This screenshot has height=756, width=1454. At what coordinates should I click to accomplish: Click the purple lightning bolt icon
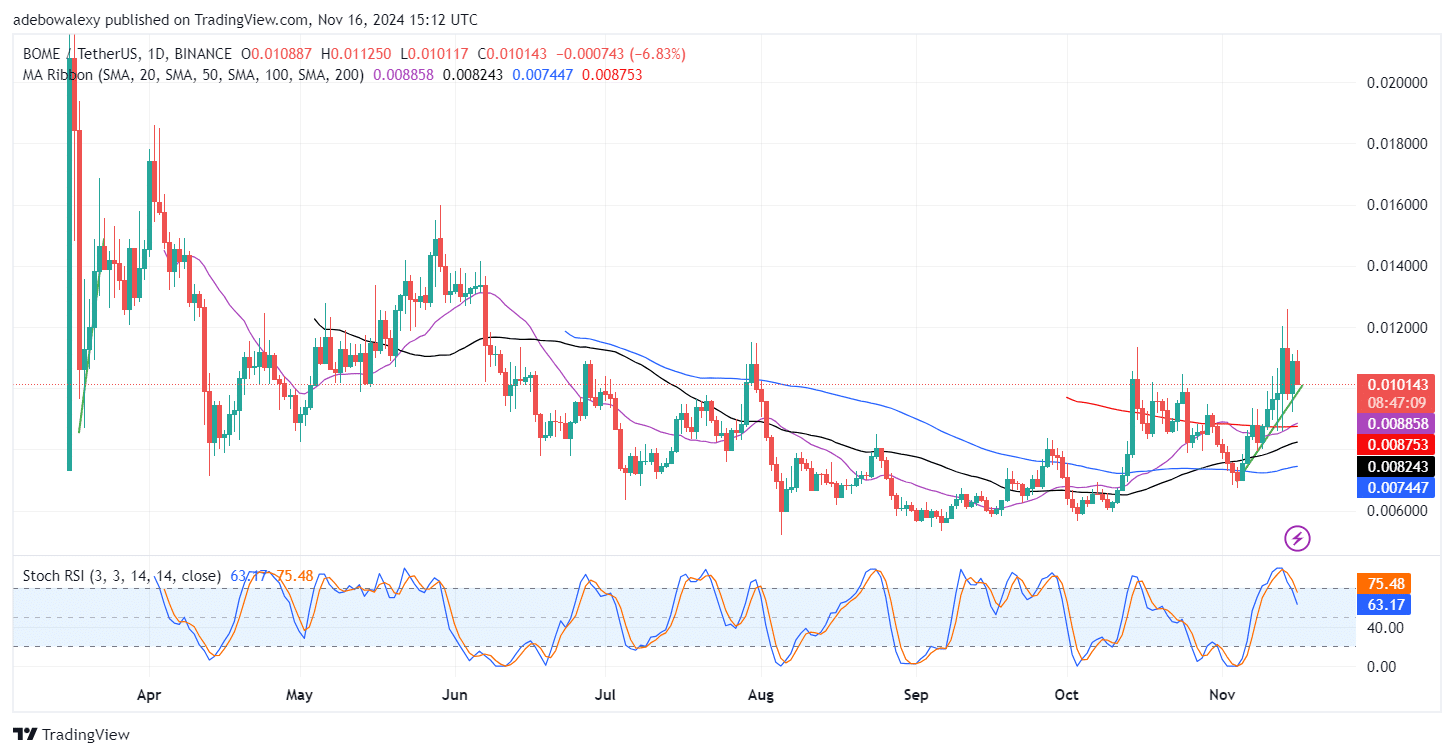1297,539
